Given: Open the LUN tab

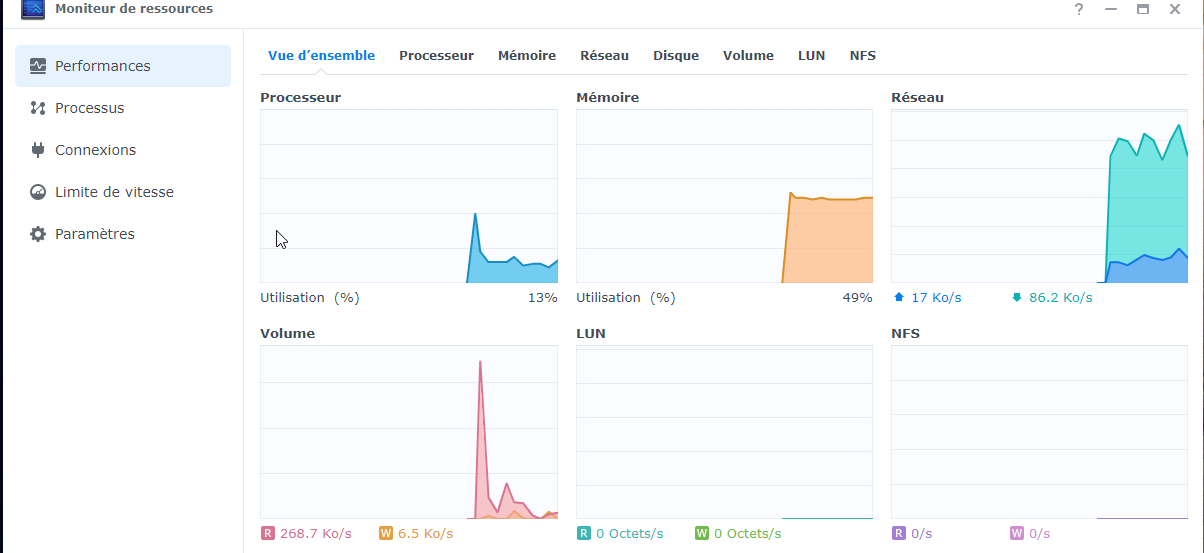Looking at the screenshot, I should tap(811, 56).
